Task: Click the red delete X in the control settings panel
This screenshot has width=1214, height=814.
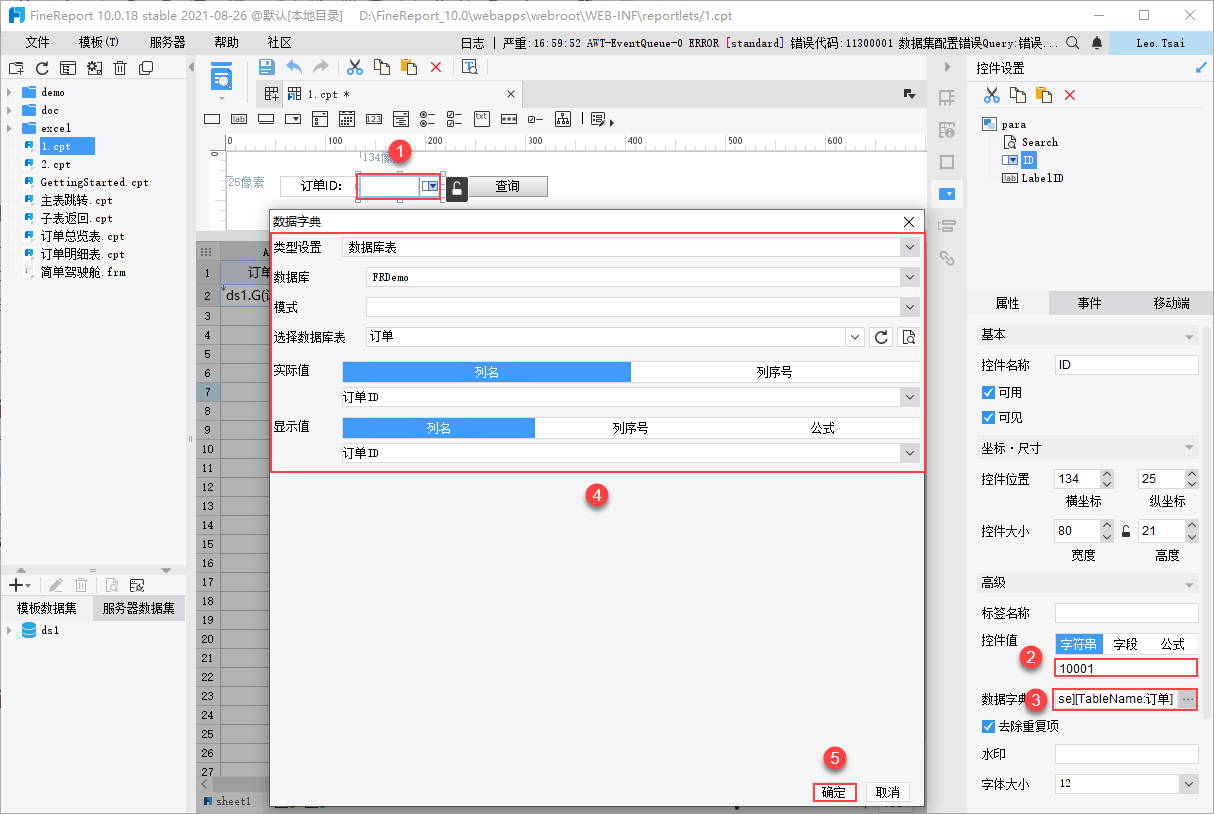Action: click(1069, 95)
